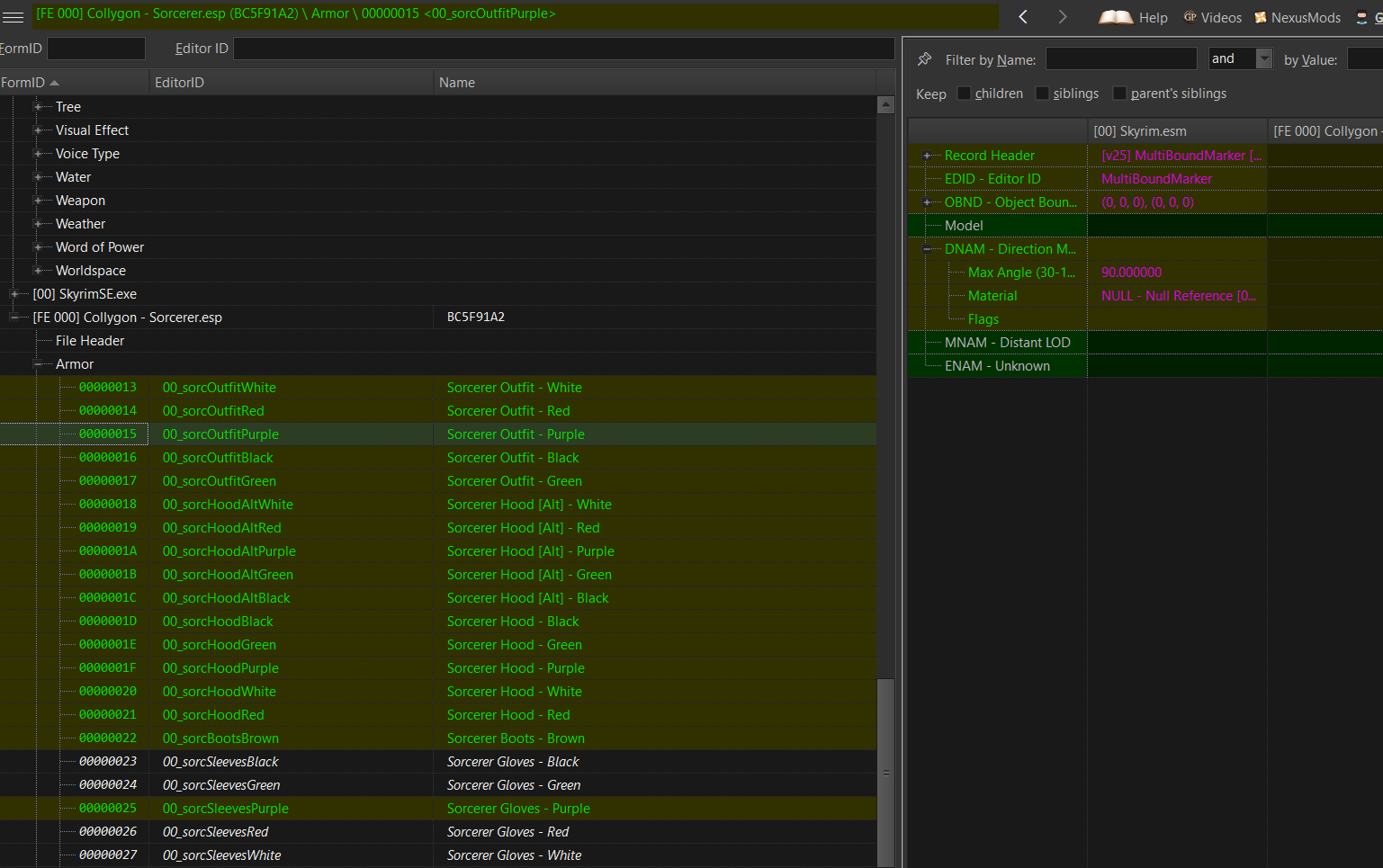Expand the Worldspace category node

[38, 271]
